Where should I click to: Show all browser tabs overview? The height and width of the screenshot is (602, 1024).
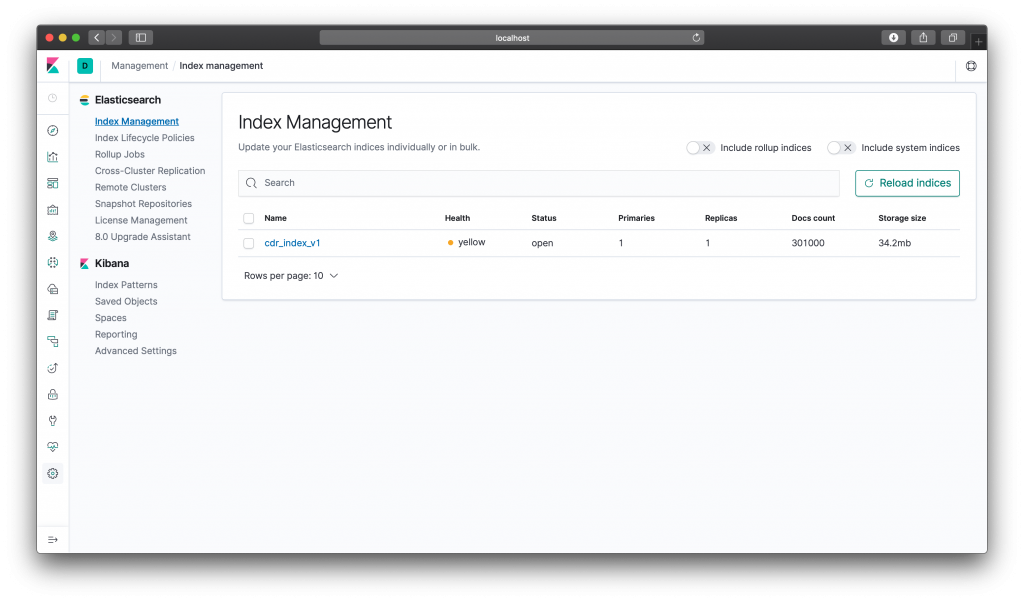click(953, 38)
